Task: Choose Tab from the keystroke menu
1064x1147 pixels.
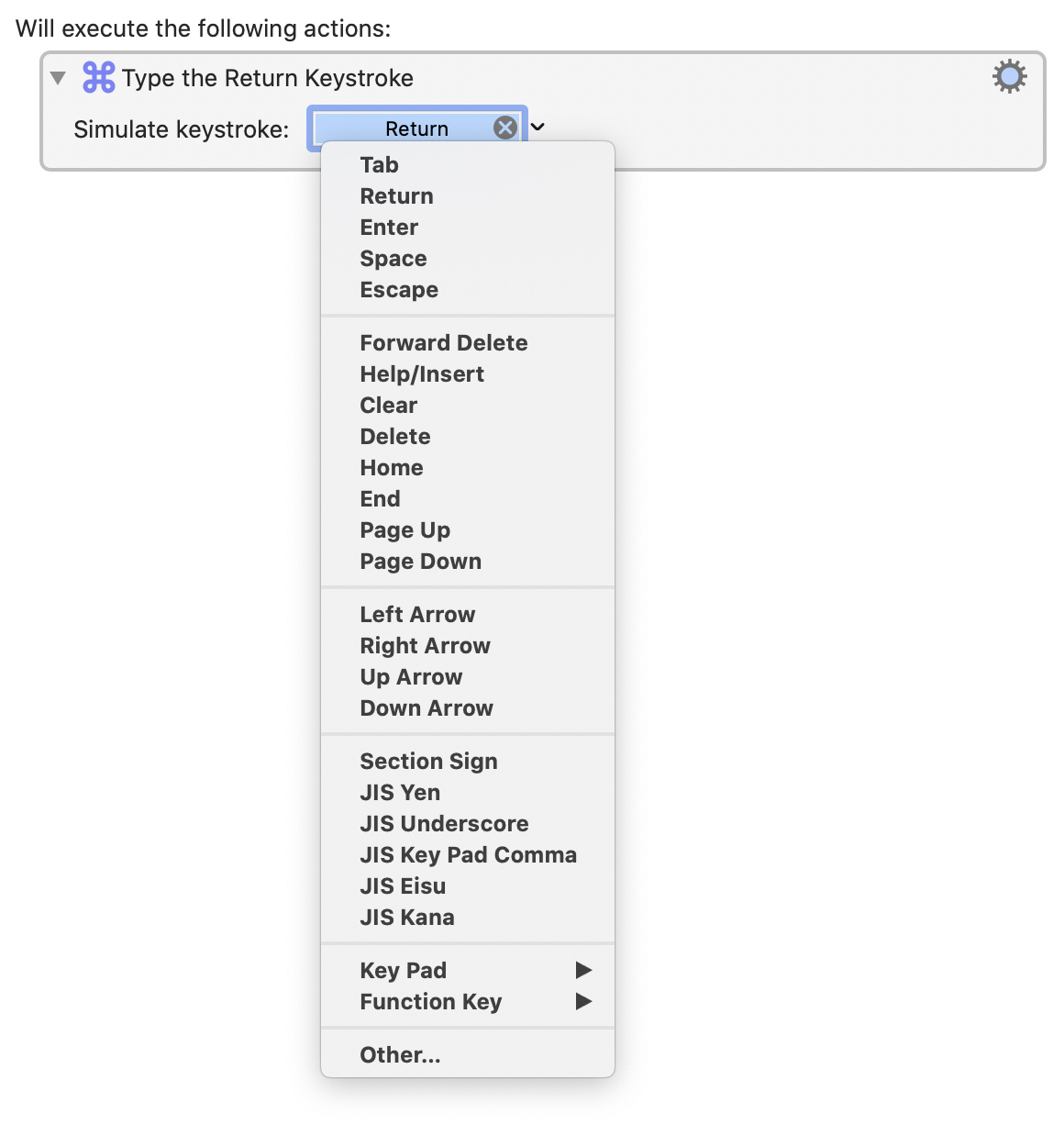Action: tap(379, 165)
